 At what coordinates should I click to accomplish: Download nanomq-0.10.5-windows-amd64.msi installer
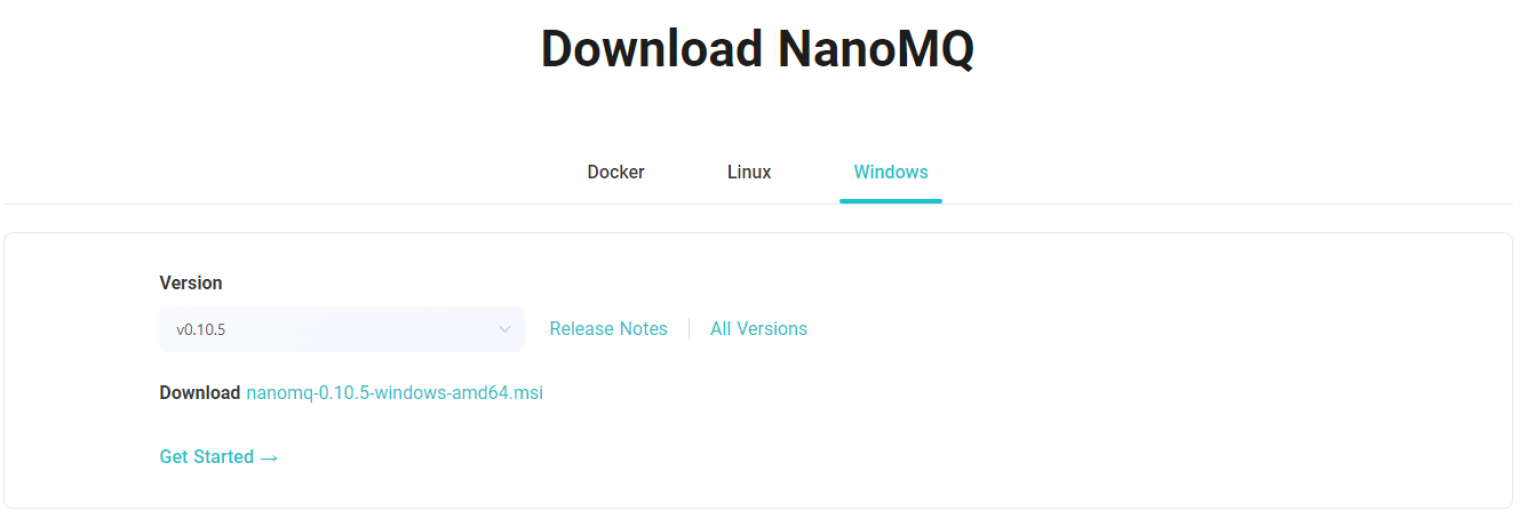coord(394,393)
